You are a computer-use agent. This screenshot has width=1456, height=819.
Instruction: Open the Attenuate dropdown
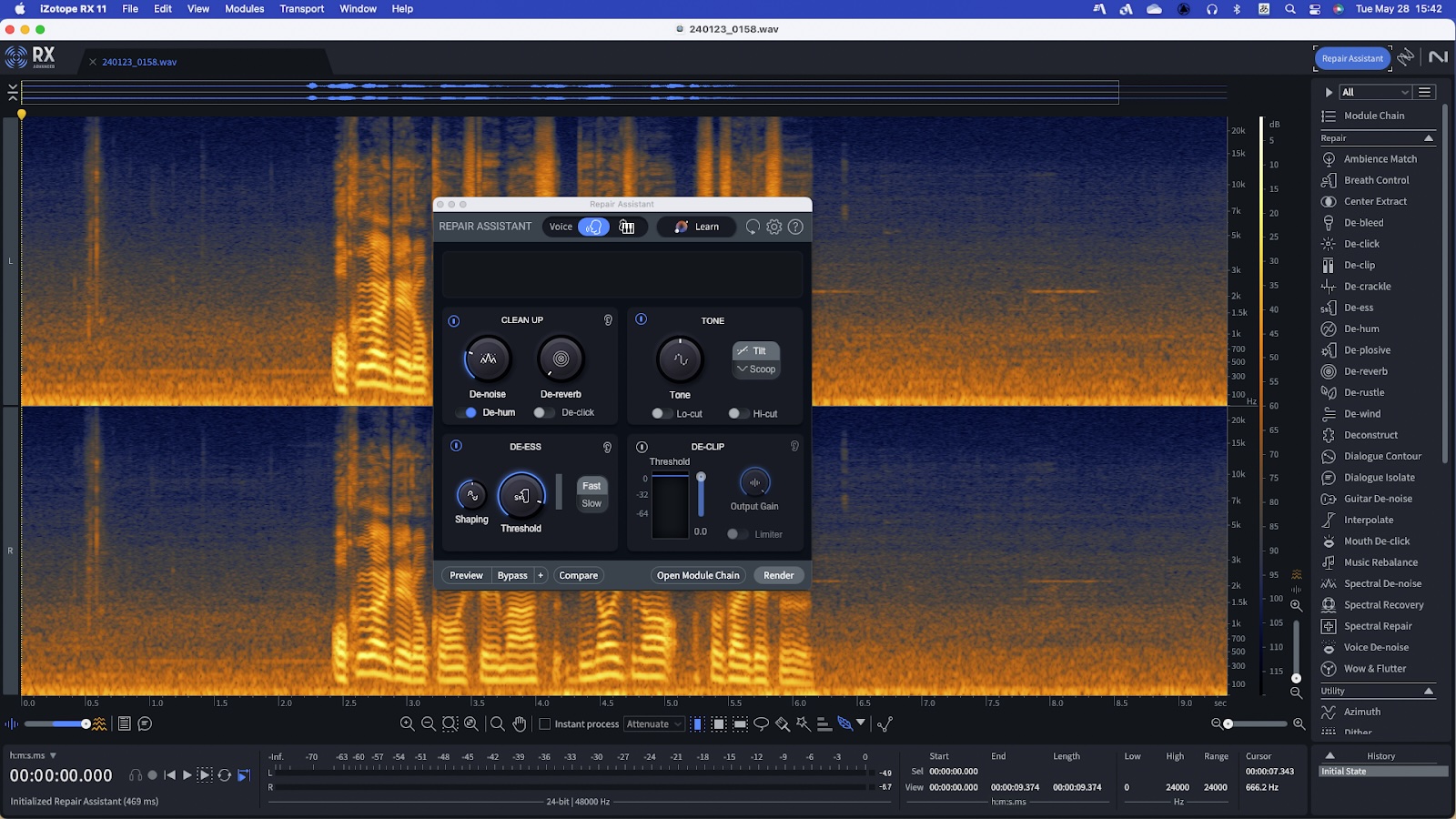653,724
